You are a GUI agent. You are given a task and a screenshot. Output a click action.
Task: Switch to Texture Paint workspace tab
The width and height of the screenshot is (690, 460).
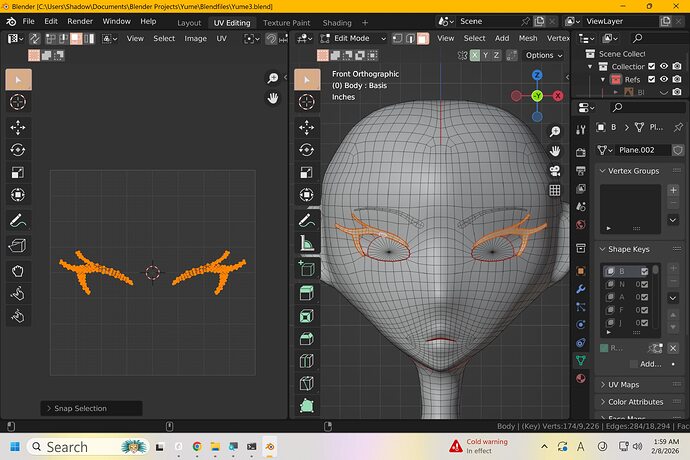point(286,22)
